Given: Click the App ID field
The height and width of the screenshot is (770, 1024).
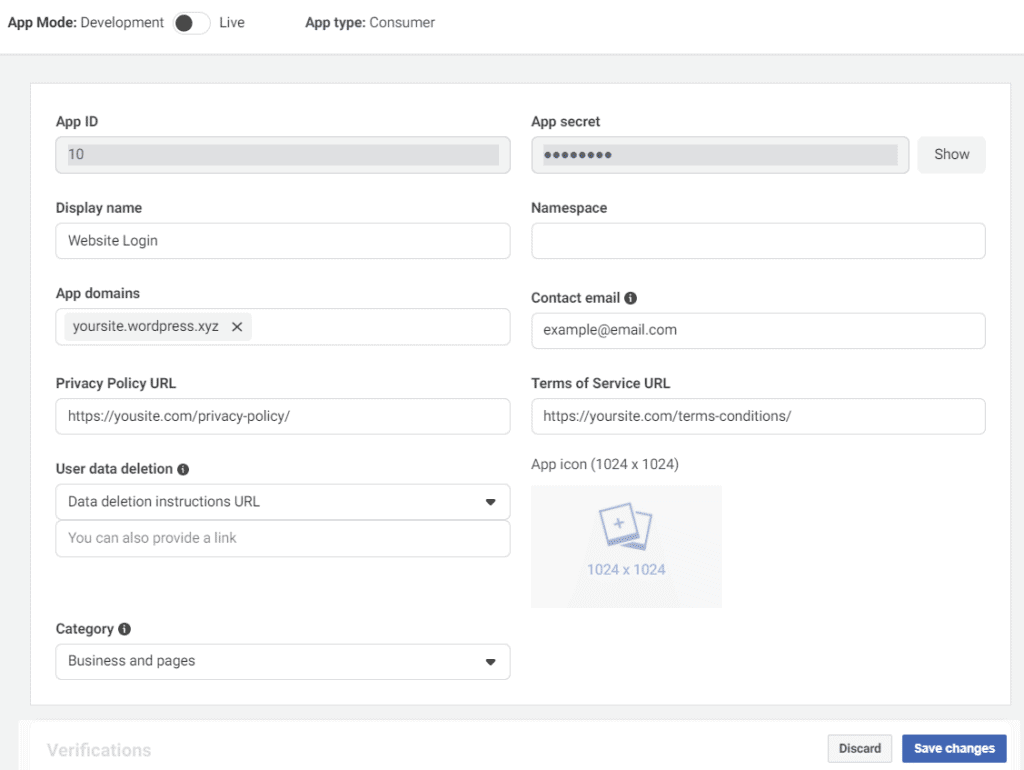Looking at the screenshot, I should pos(282,155).
